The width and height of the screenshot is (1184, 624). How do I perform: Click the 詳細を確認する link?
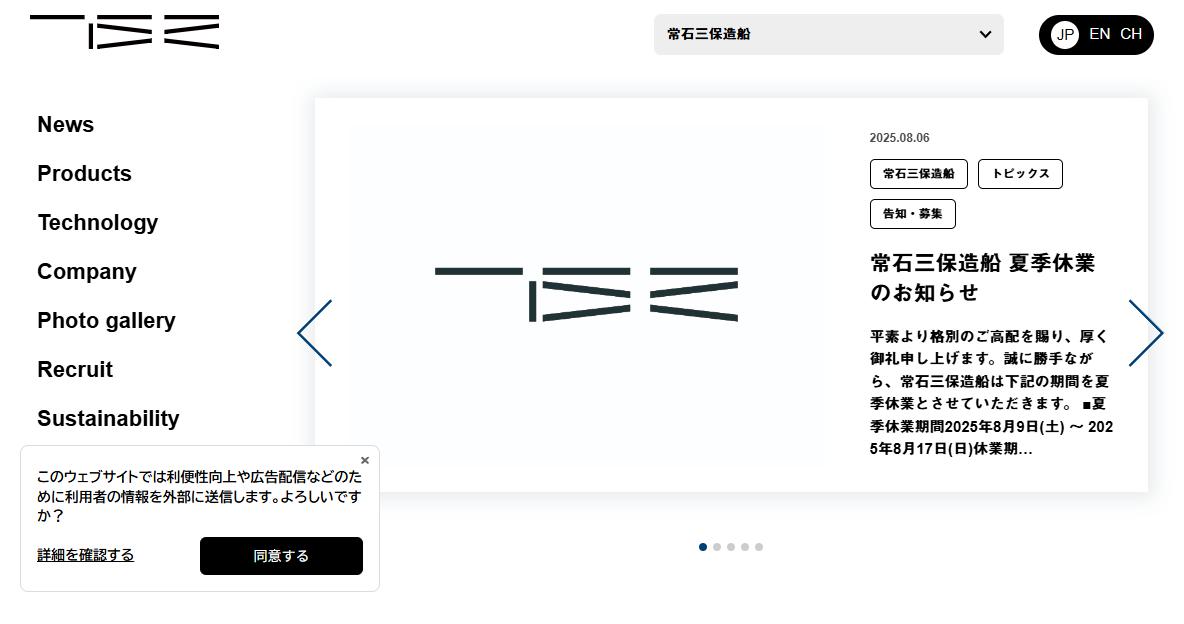pyautogui.click(x=85, y=555)
